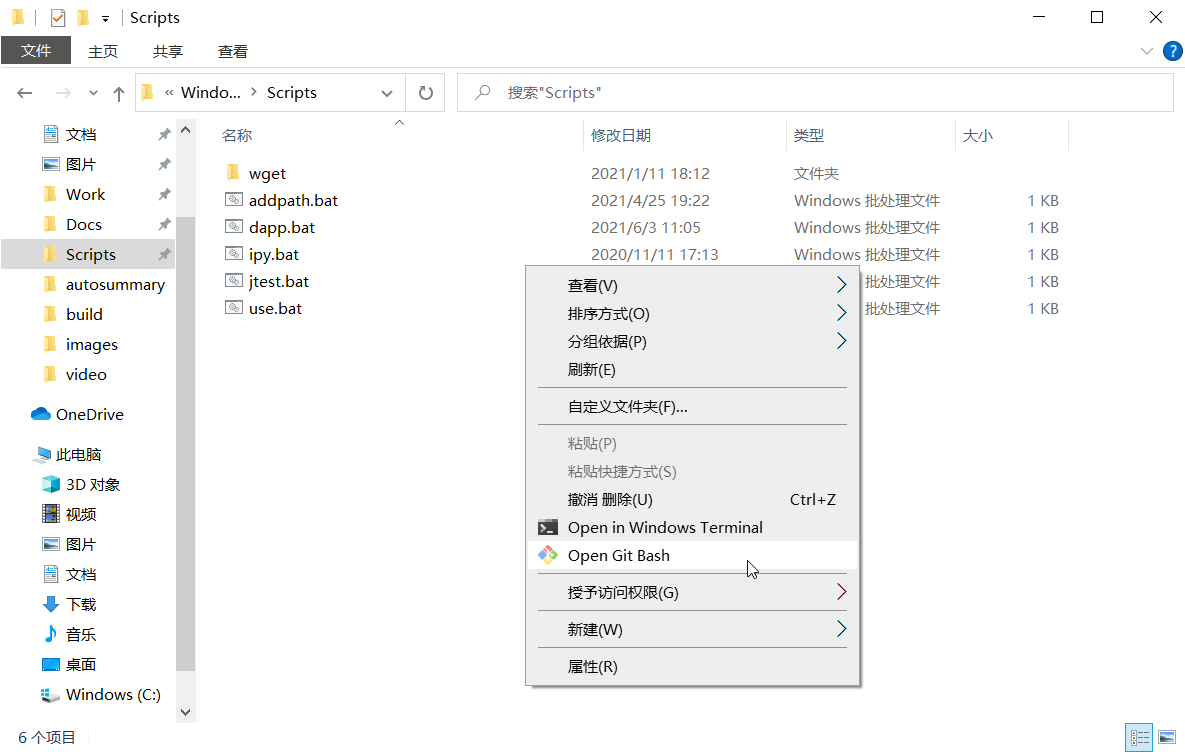The height and width of the screenshot is (752, 1185).
Task: Sort files by the 名称 column
Action: (237, 135)
